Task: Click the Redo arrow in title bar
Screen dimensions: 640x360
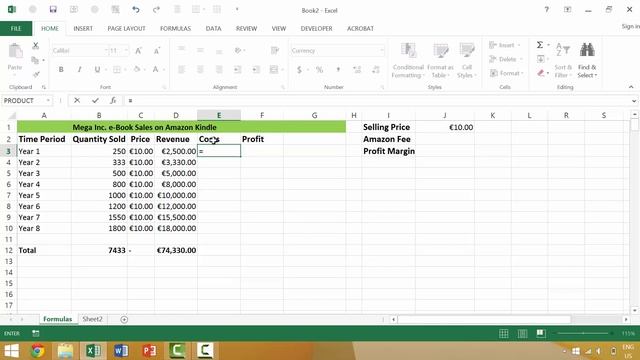Action: coord(156,9)
